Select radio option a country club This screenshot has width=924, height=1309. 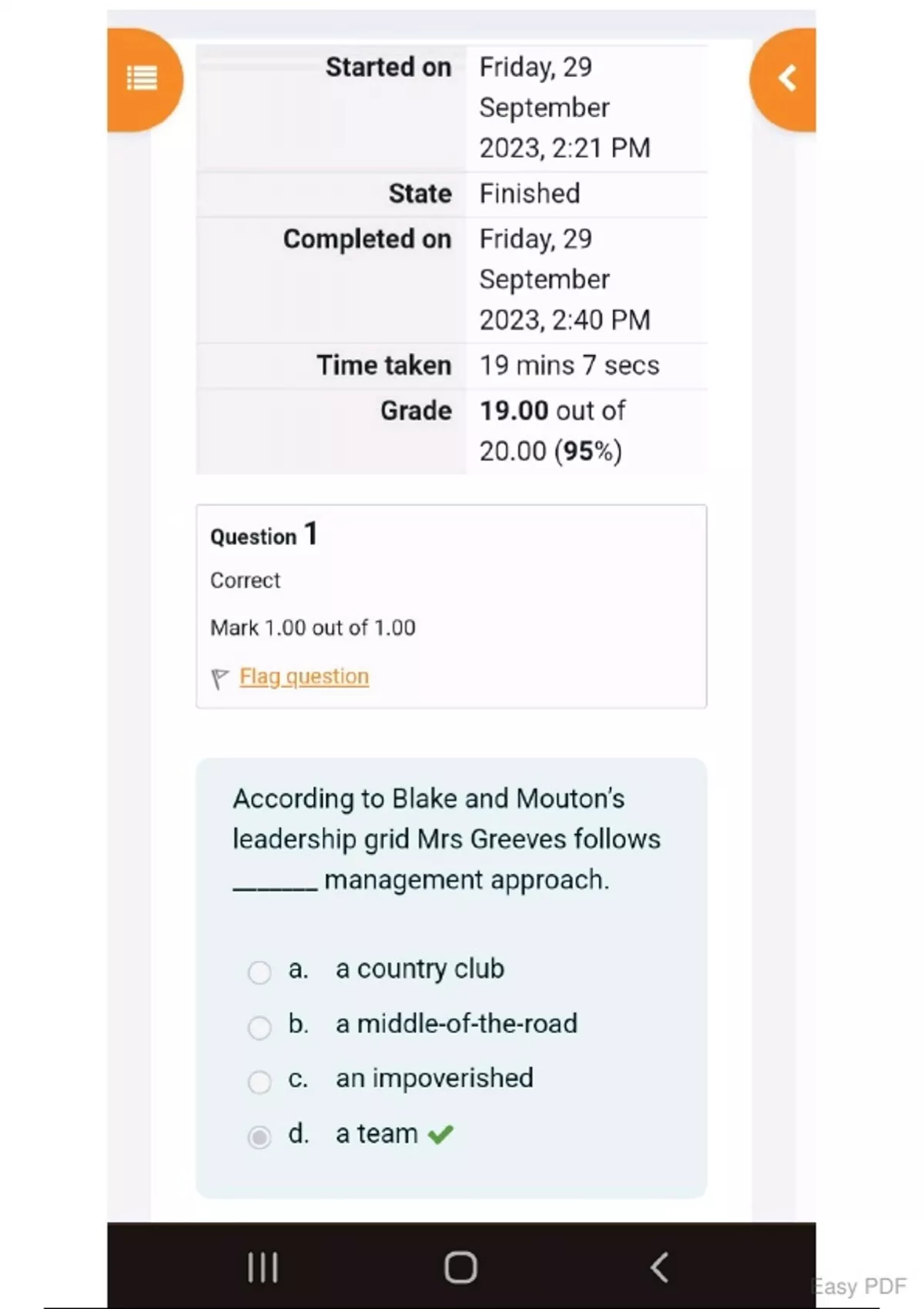coord(259,972)
